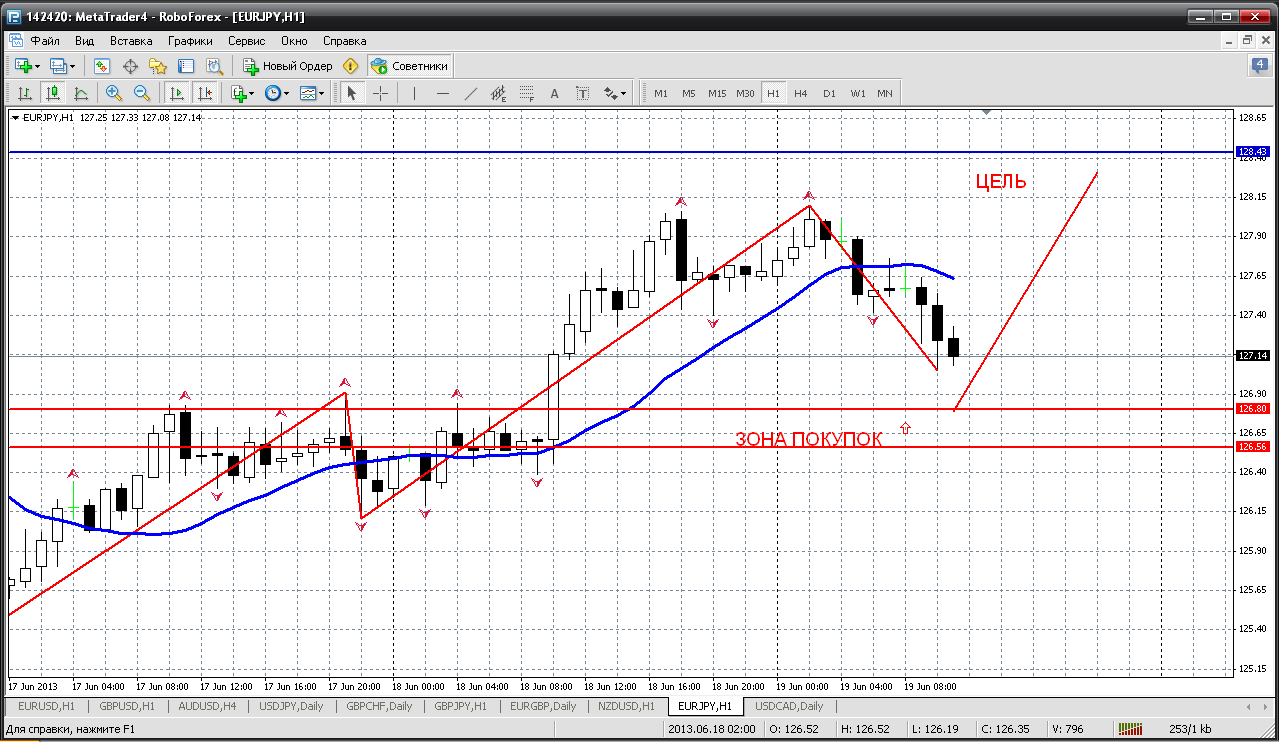1279x742 pixels.
Task: Open the indicators list dropdown
Action: pos(243,93)
